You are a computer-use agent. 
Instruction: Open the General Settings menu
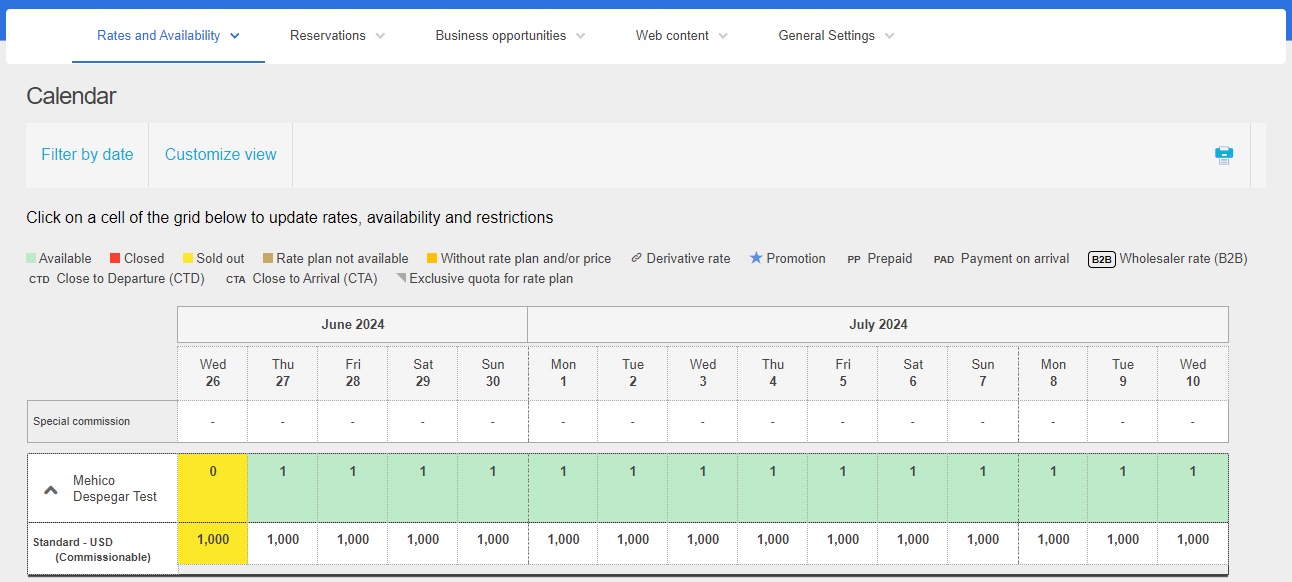pos(836,36)
